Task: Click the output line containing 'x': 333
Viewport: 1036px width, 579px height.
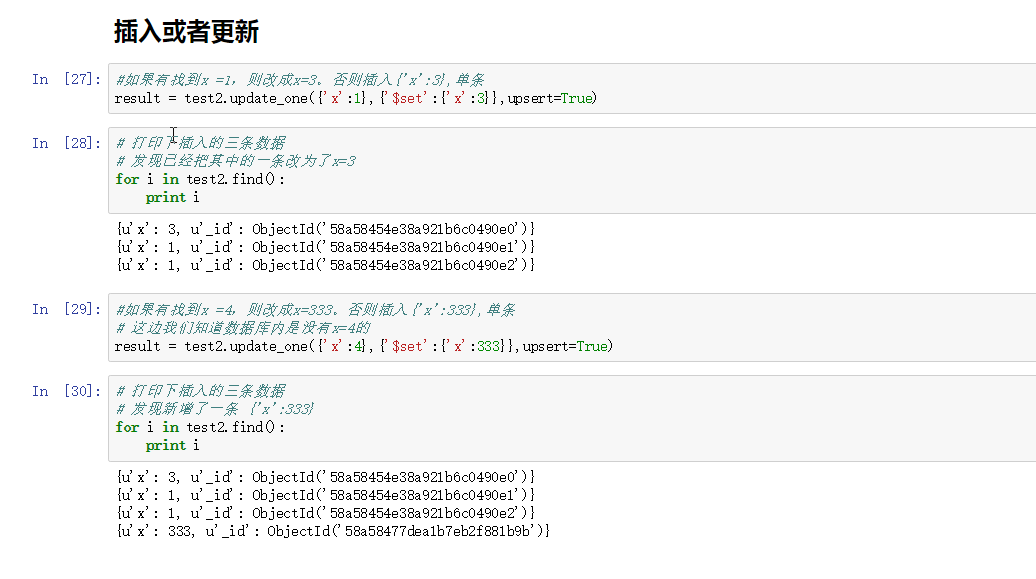Action: [x=333, y=531]
